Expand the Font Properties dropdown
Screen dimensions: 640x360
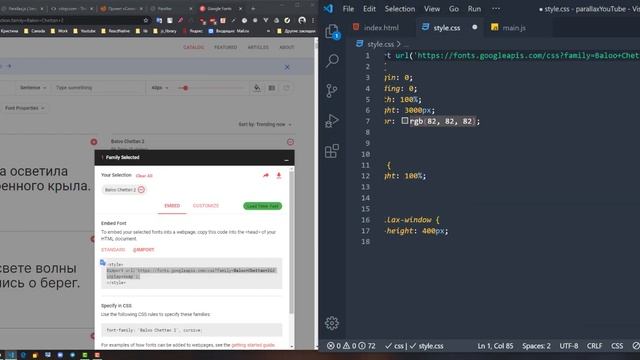24,108
